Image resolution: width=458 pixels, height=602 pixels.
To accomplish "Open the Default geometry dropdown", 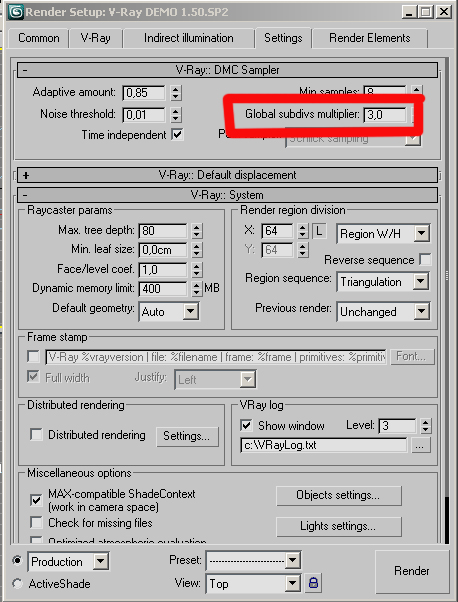I will [x=169, y=311].
